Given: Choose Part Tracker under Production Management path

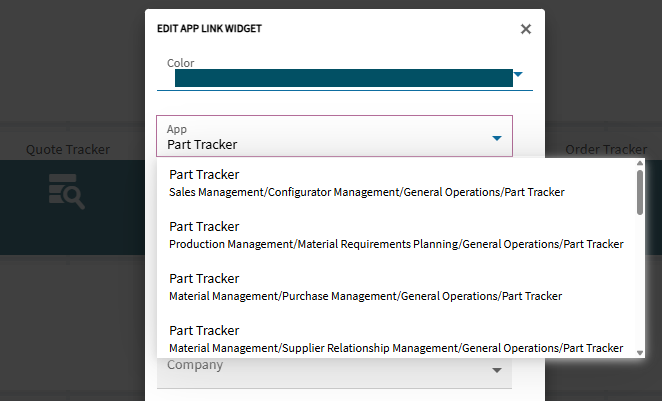Looking at the screenshot, I should point(396,235).
